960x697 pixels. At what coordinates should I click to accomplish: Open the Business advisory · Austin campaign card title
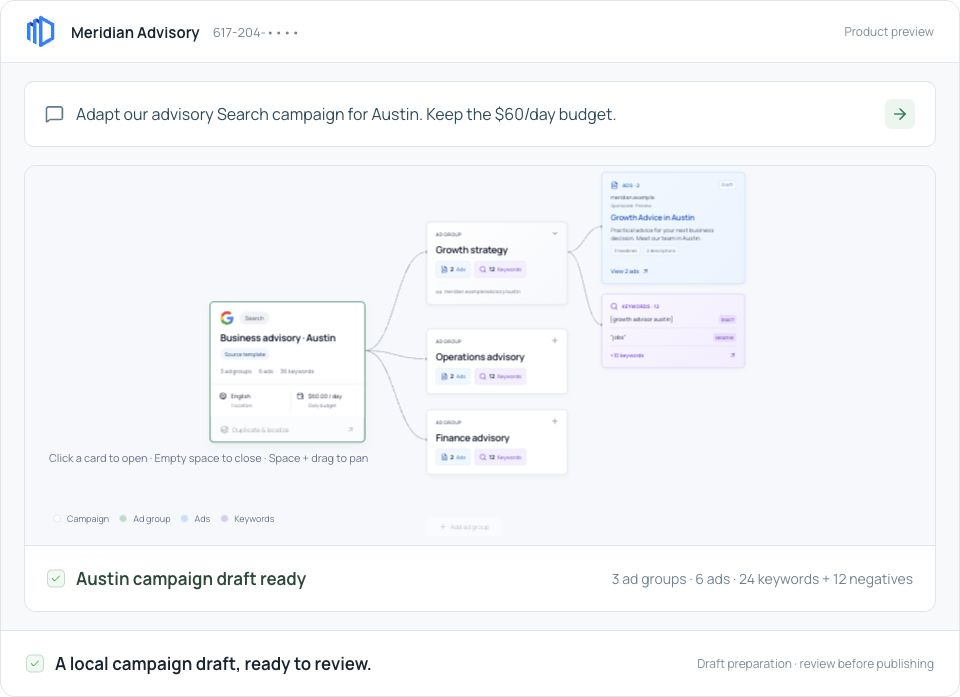pos(278,337)
